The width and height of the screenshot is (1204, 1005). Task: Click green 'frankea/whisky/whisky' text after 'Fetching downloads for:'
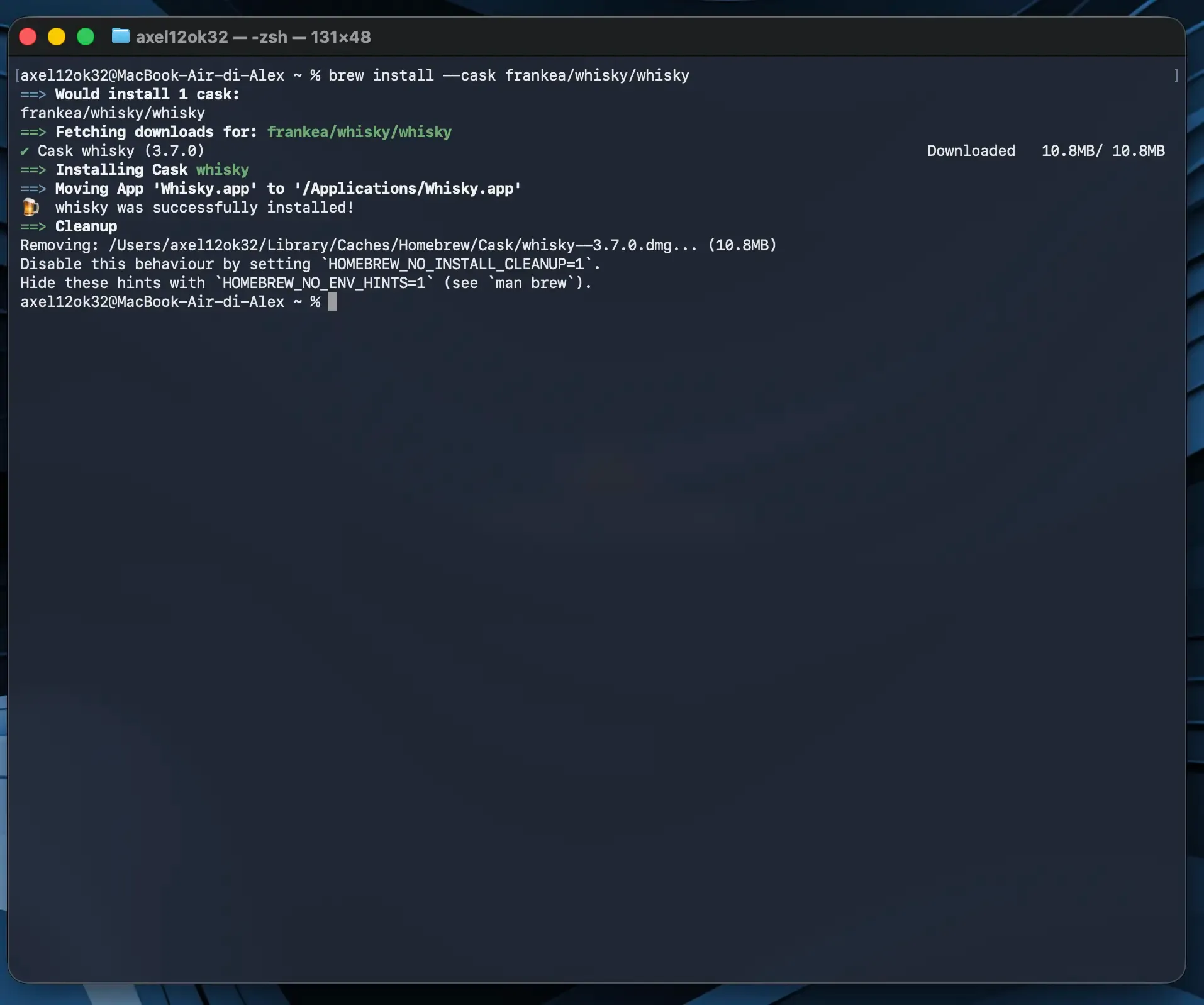point(359,132)
